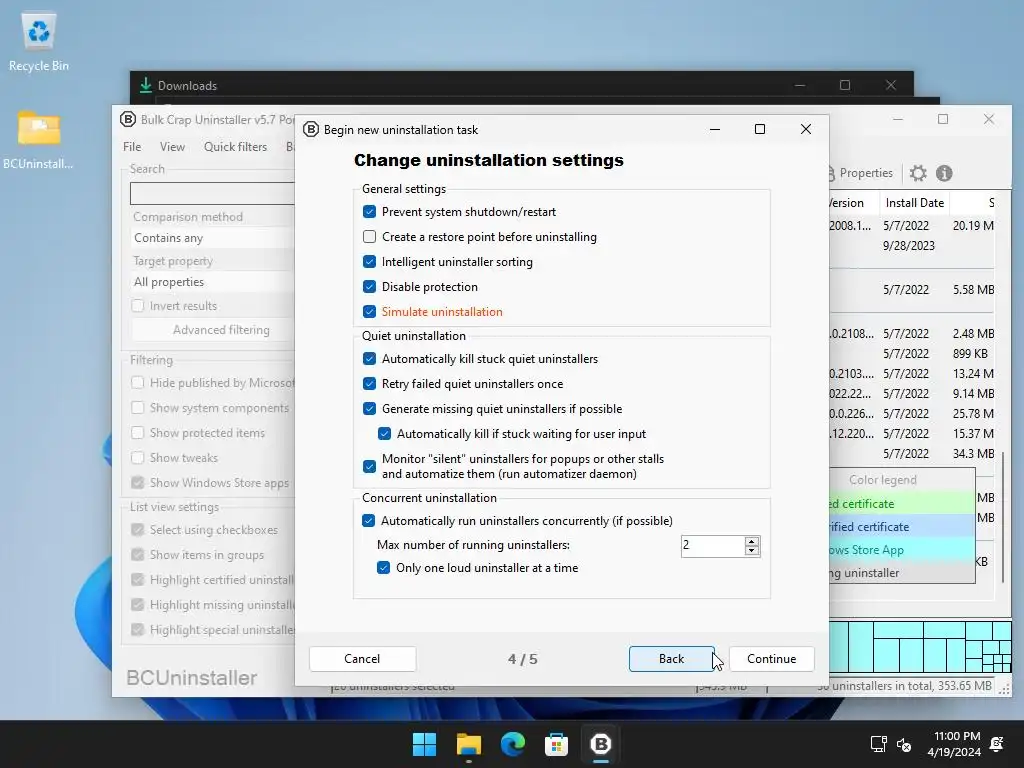The width and height of the screenshot is (1024, 768).
Task: Uncheck Disable protection
Action: click(x=370, y=287)
